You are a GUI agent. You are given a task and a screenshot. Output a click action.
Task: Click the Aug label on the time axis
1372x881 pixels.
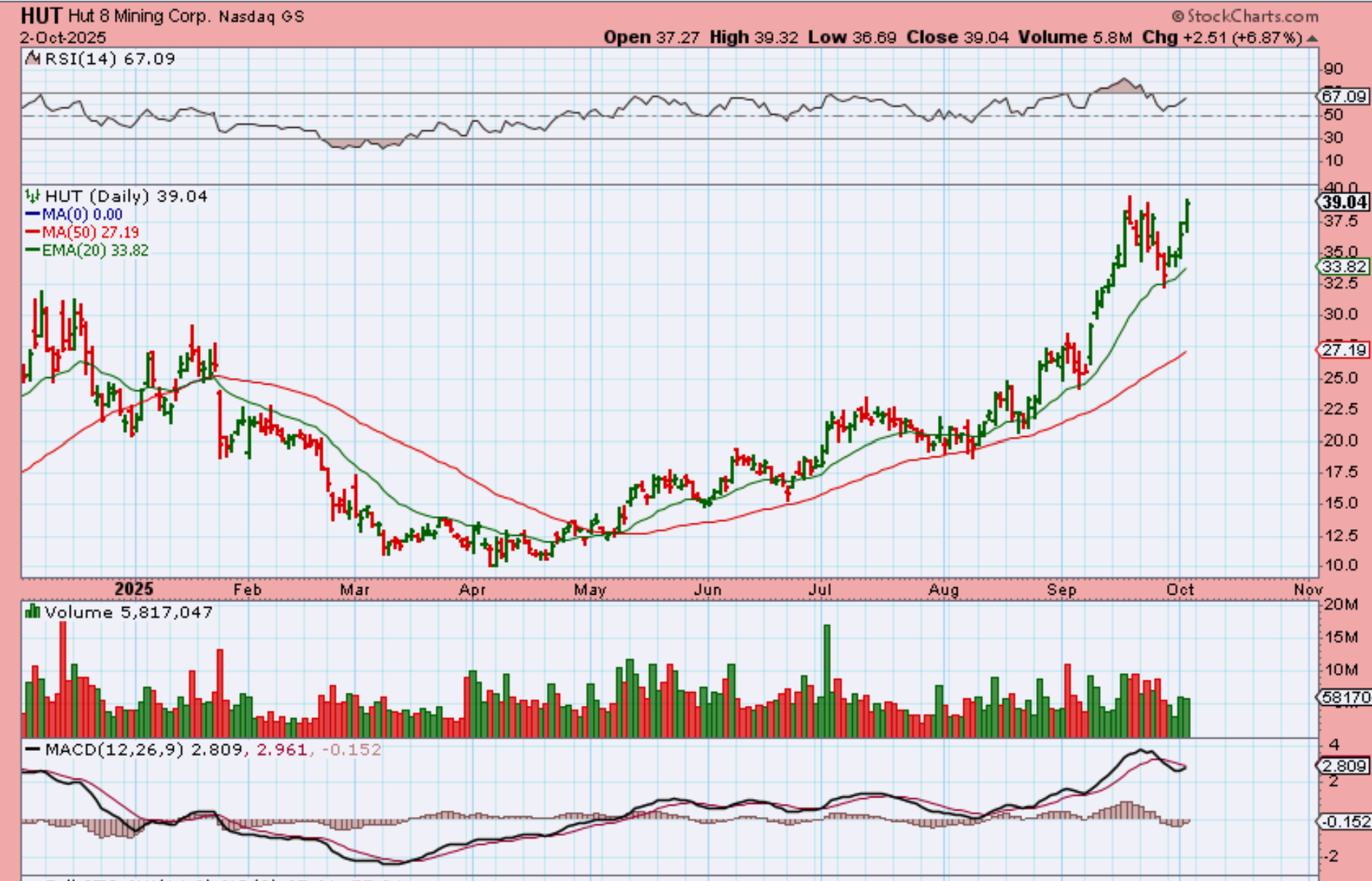pos(944,590)
